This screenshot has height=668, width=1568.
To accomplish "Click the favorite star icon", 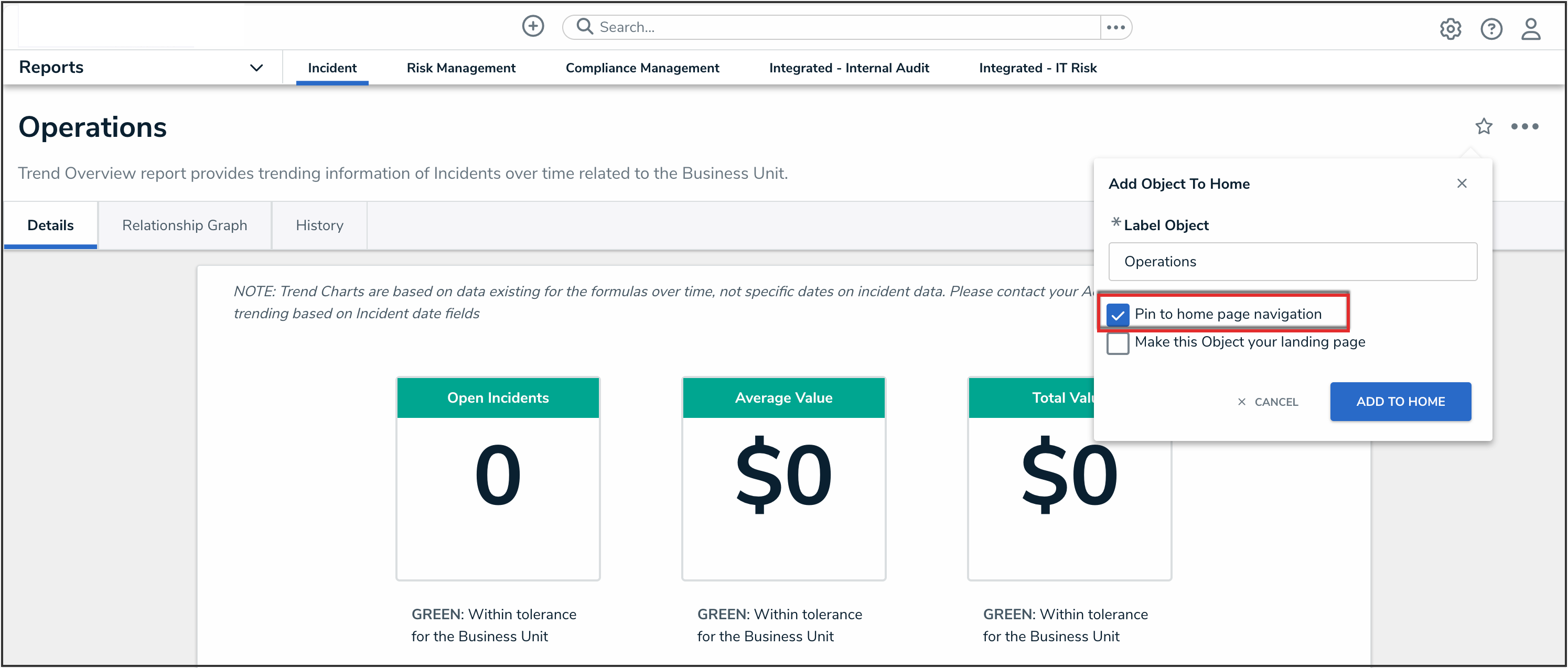I will tap(1484, 126).
